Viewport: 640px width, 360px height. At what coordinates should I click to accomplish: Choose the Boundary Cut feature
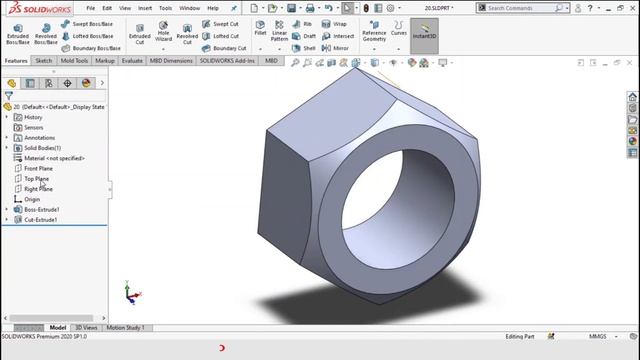[x=224, y=48]
